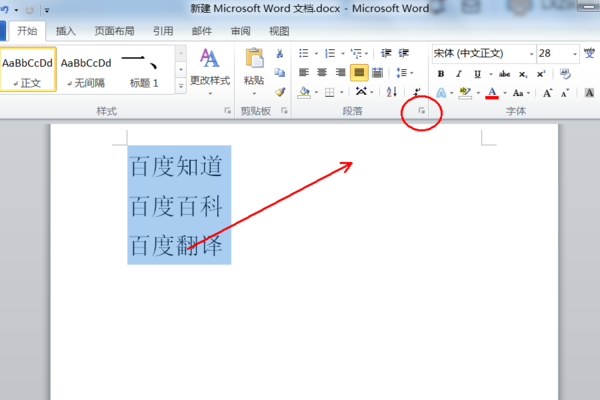Click the Copy icon in clipboard group
Viewport: 600px width, 400px height.
click(x=280, y=72)
